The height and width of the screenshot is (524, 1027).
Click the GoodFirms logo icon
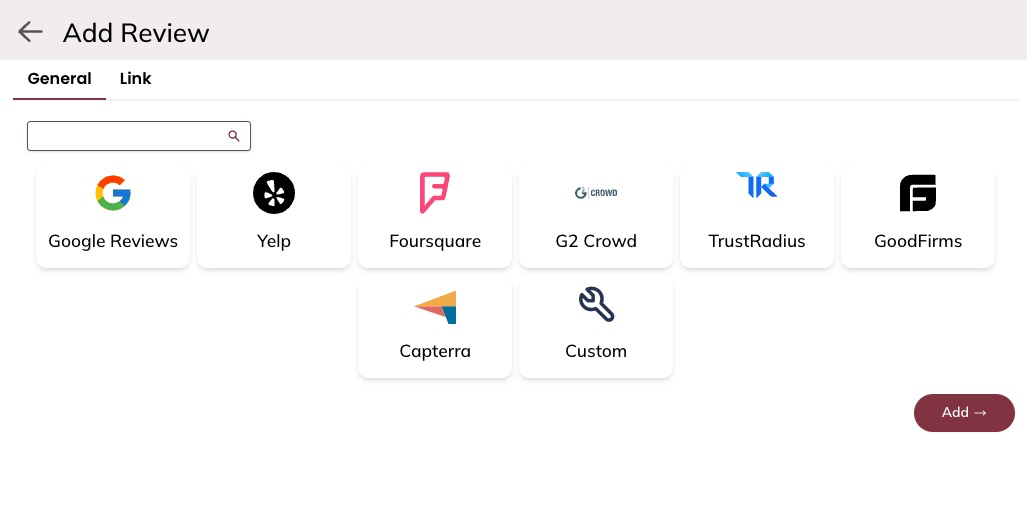[918, 193]
